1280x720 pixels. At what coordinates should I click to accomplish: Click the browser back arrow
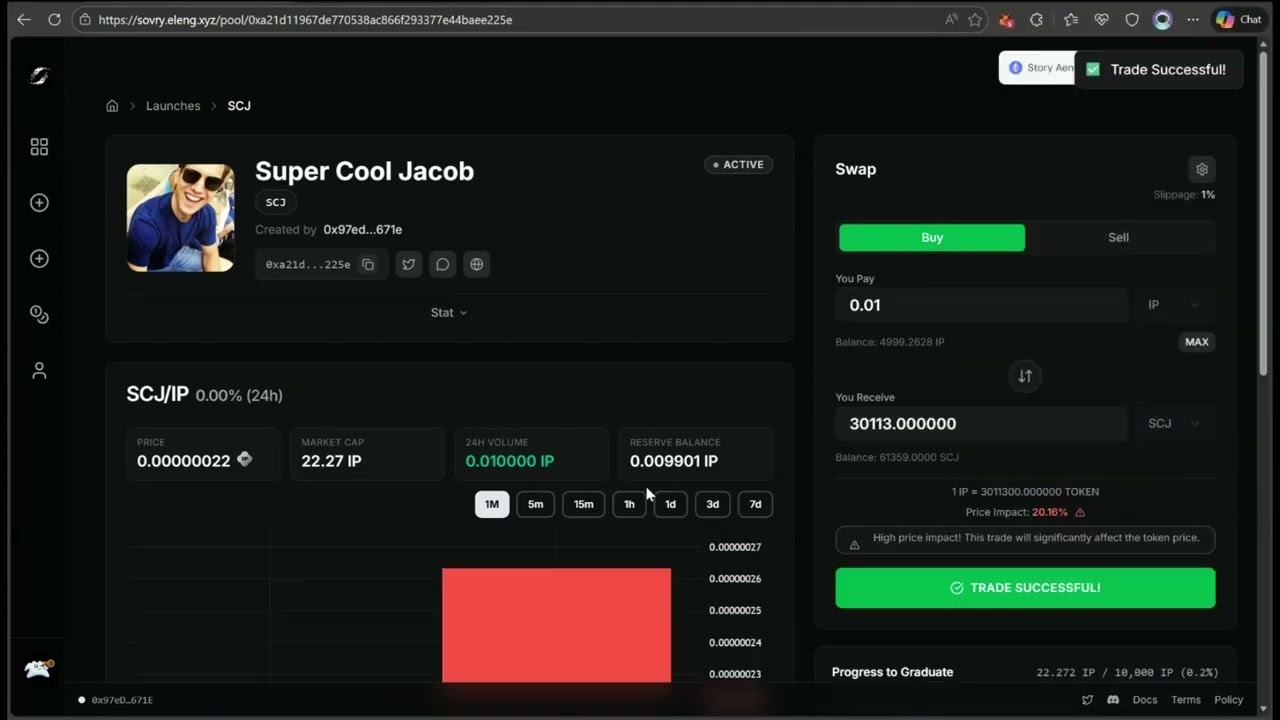point(23,19)
